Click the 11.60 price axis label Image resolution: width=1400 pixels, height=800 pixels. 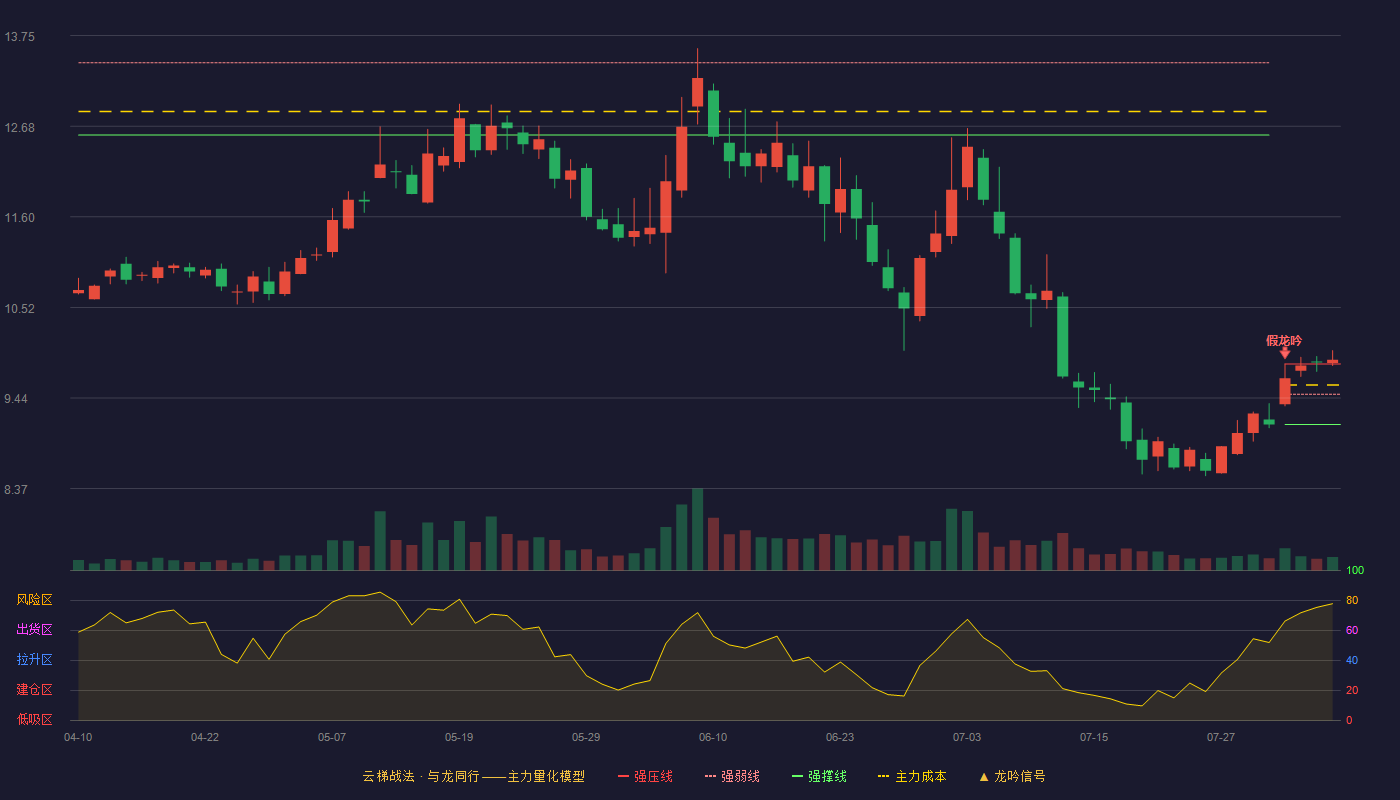click(x=19, y=218)
